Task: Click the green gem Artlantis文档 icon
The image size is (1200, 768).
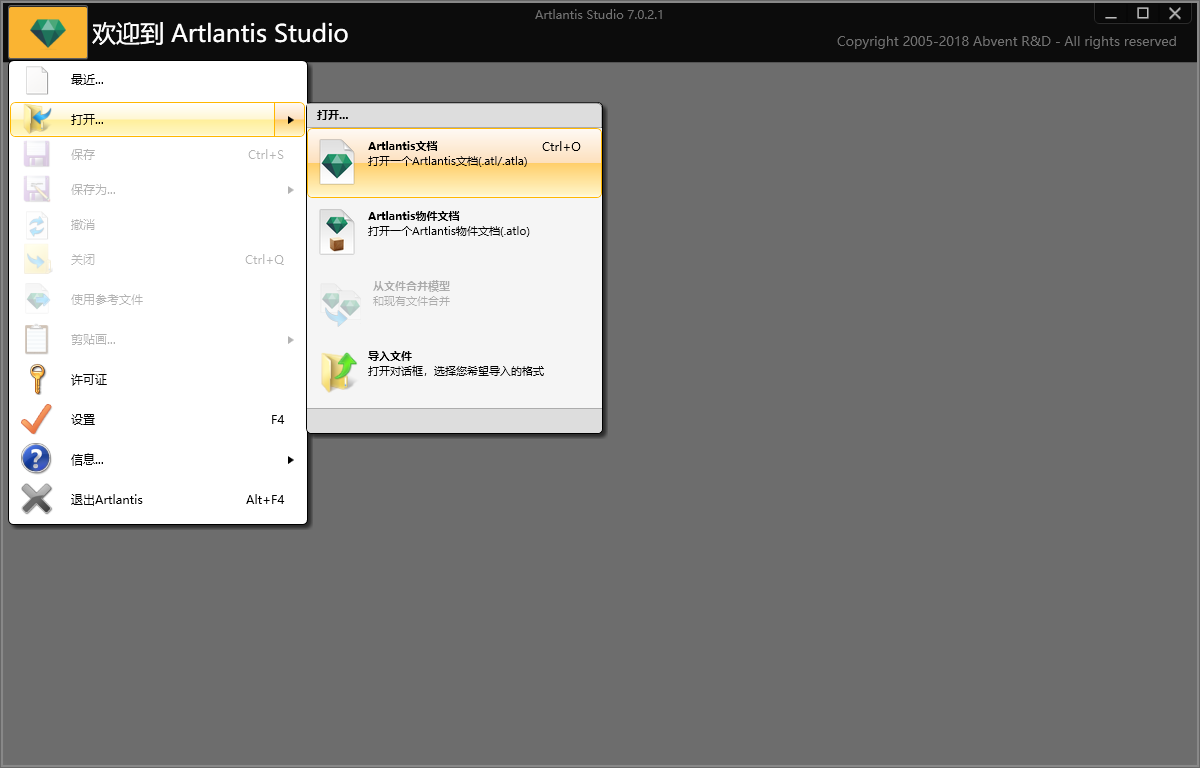Action: coord(337,162)
